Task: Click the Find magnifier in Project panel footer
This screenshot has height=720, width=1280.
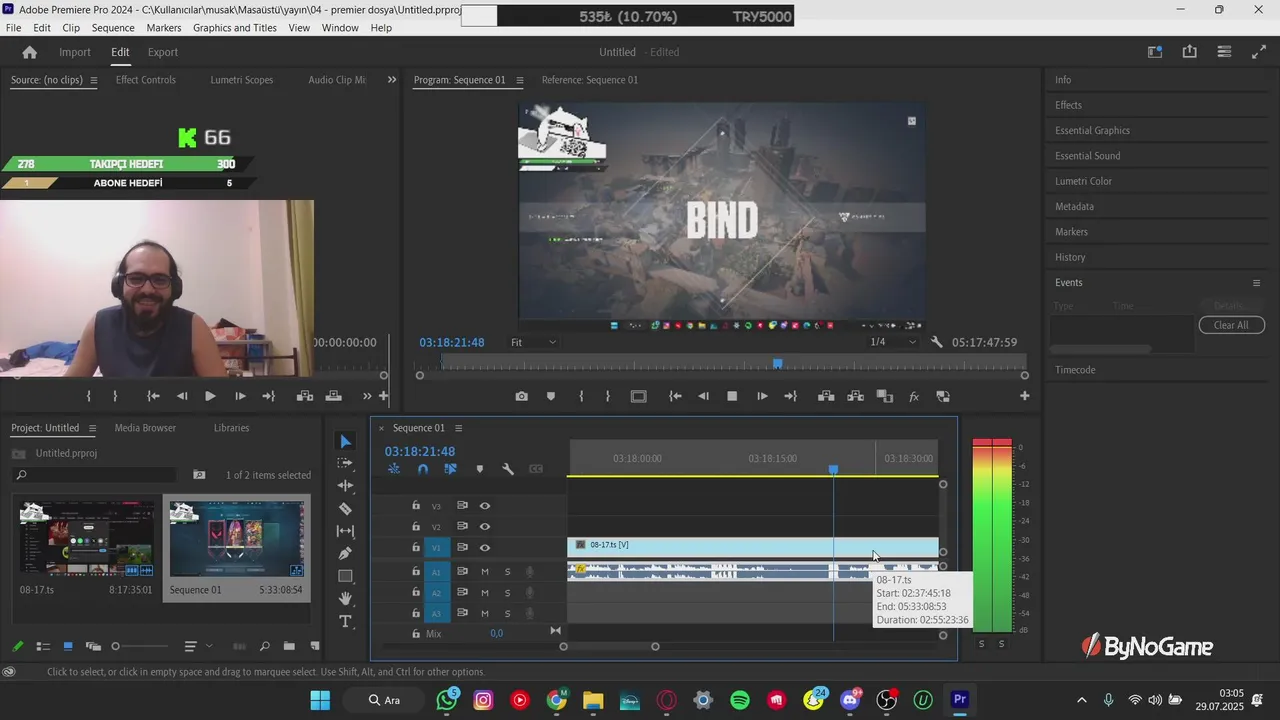Action: 264,646
